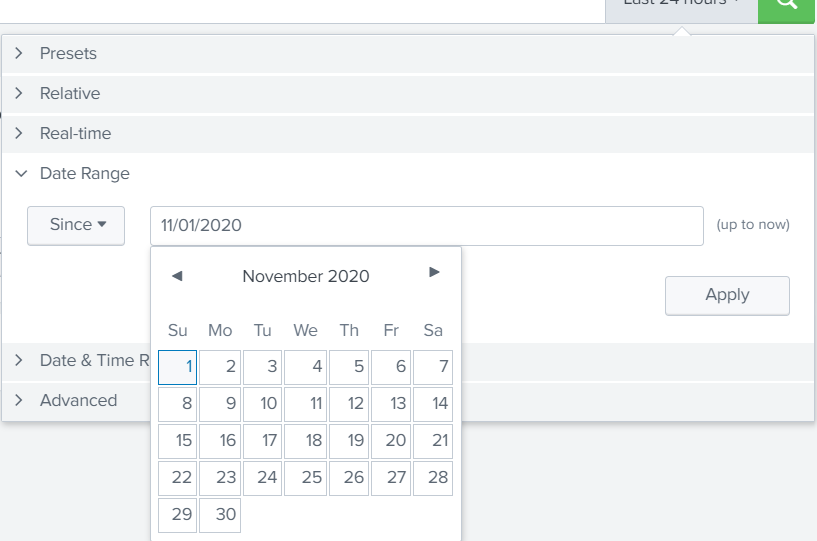Expand the Advanced section
The image size is (817, 541).
(78, 400)
